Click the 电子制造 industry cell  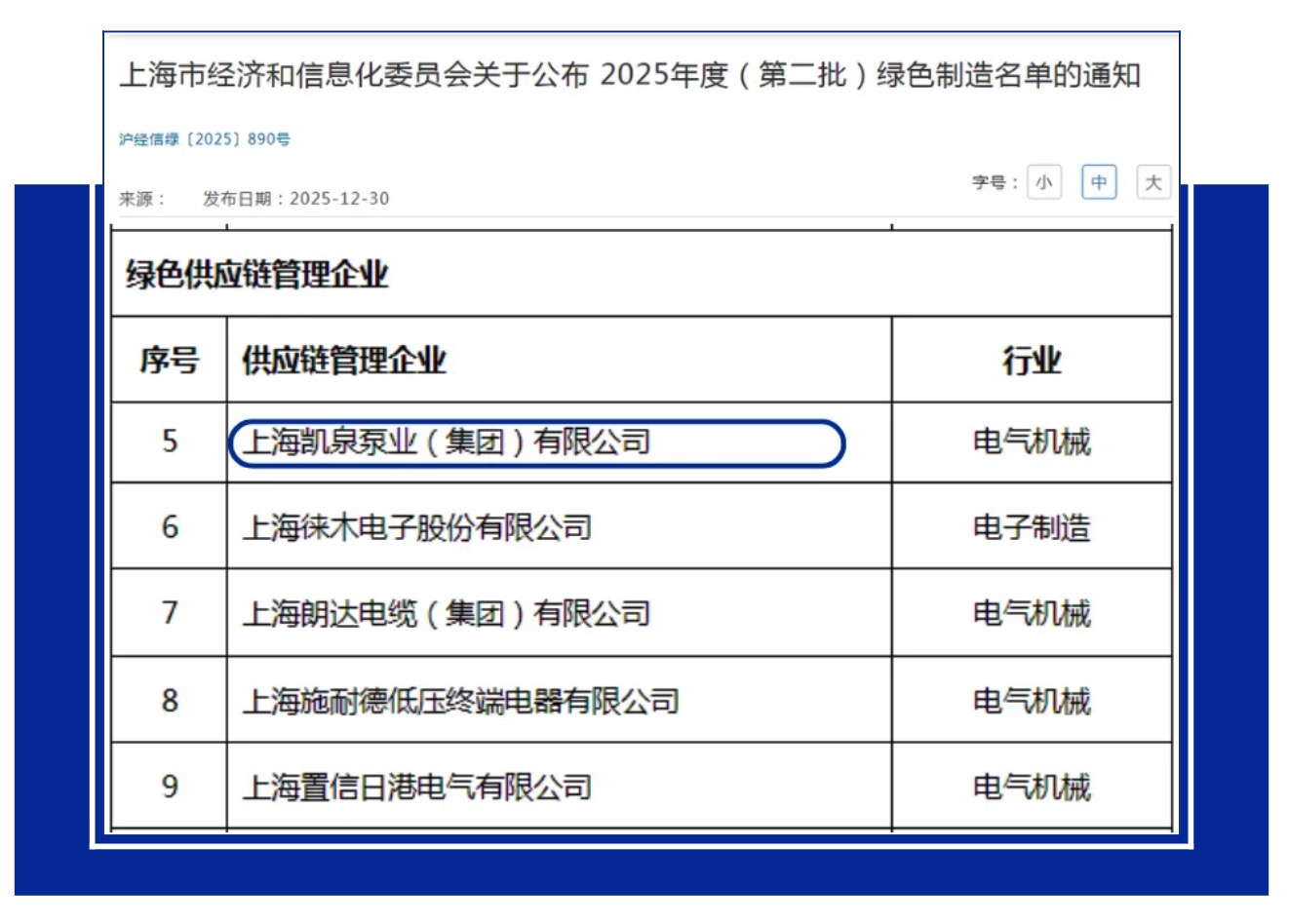(x=1031, y=528)
